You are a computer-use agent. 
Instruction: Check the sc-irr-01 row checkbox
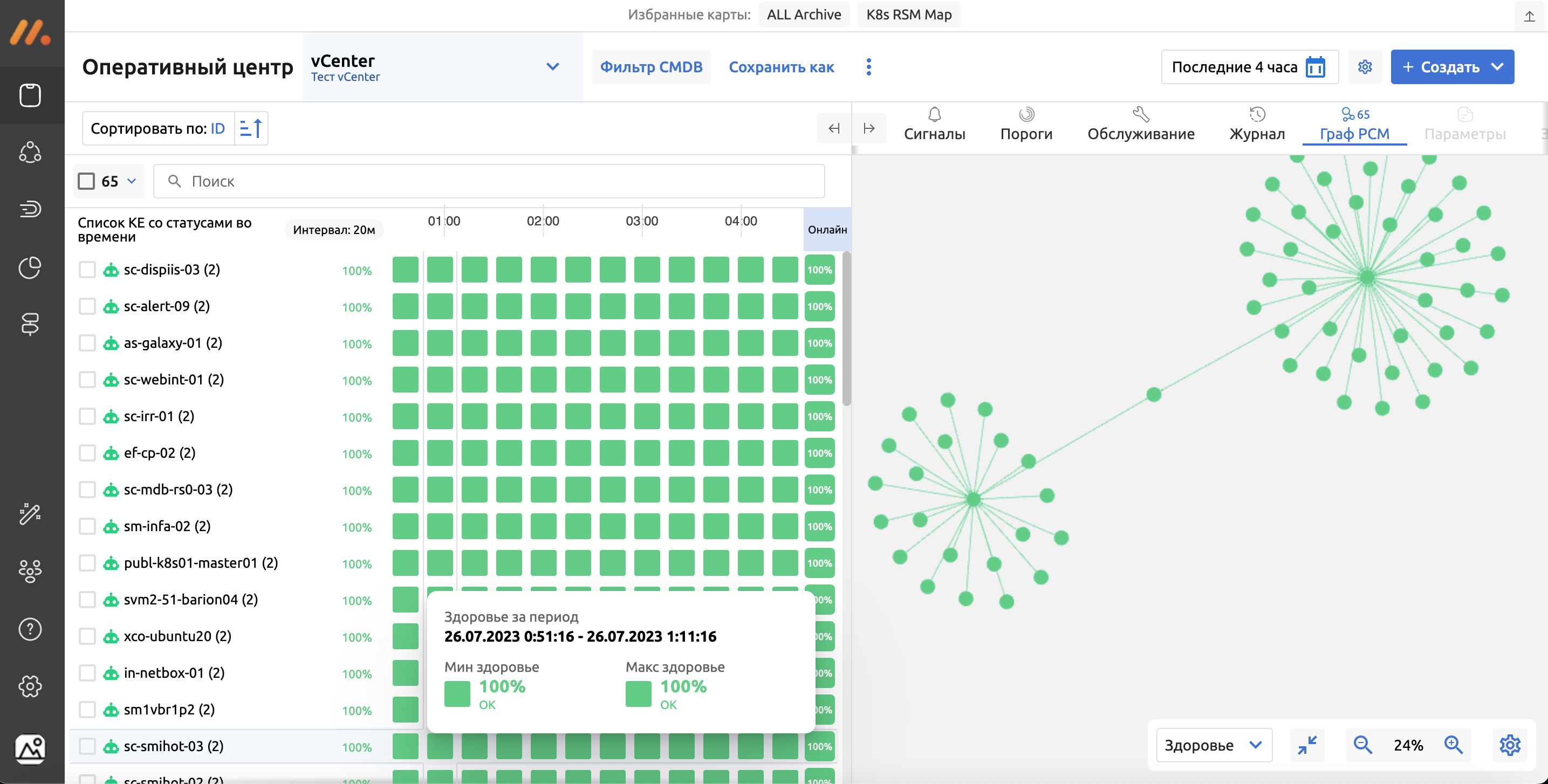[x=87, y=416]
